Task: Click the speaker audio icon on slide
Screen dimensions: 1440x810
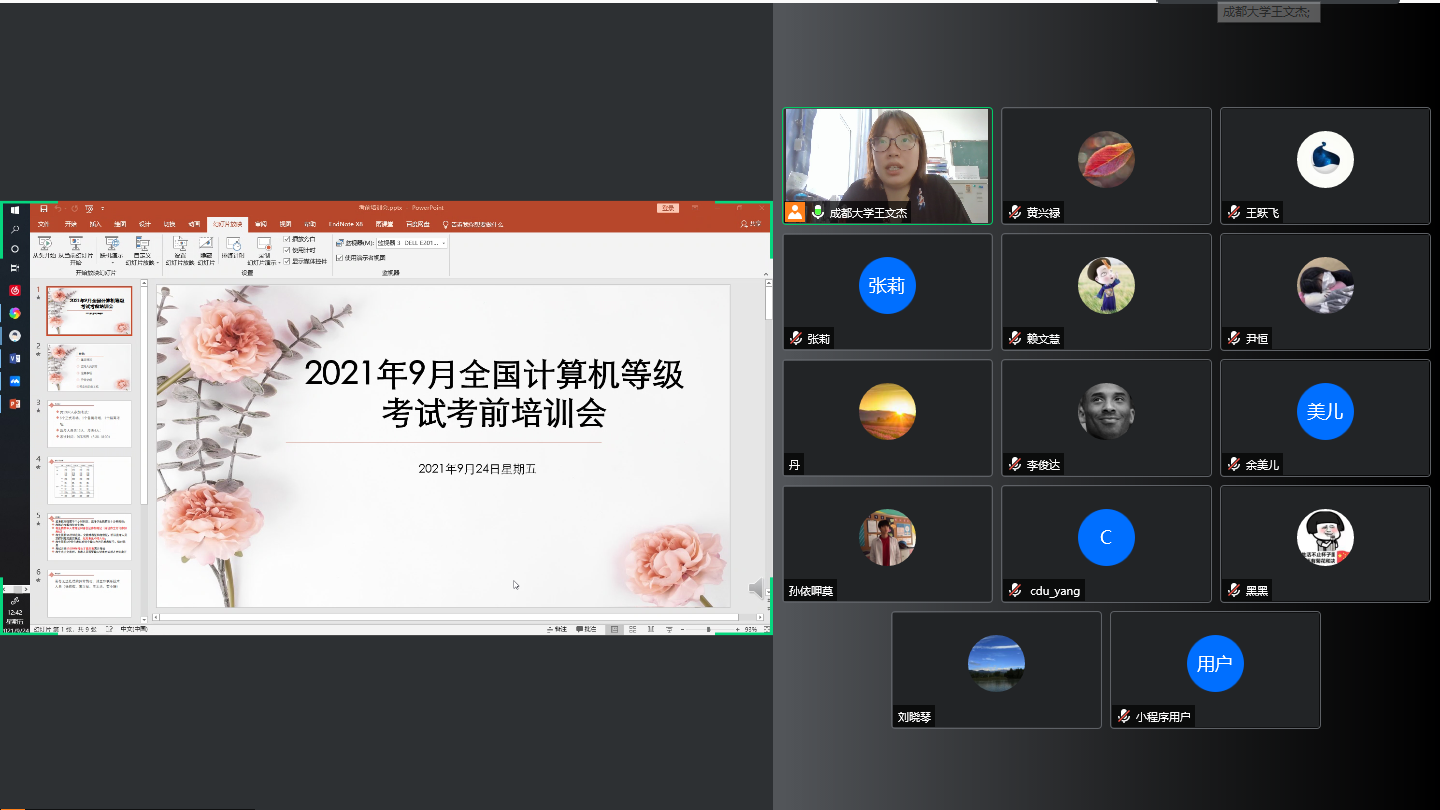Action: click(x=757, y=587)
